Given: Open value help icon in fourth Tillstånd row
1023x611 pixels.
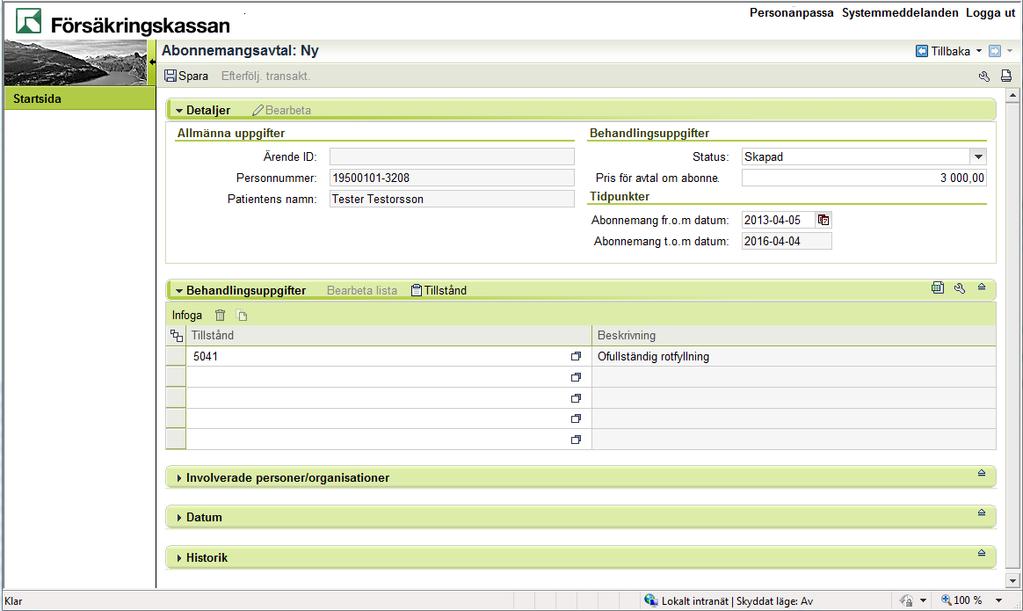Looking at the screenshot, I should [575, 419].
